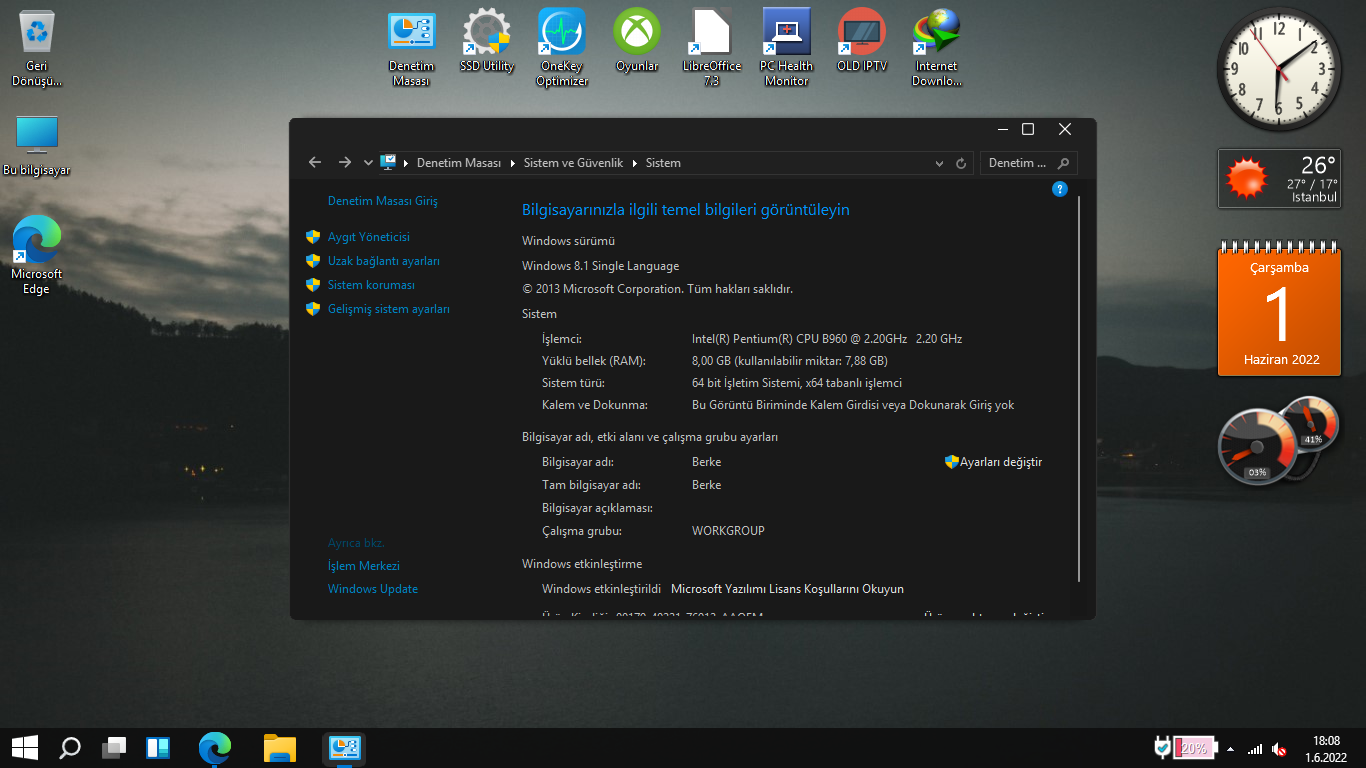
Task: Go back with the left arrow
Action: click(315, 162)
